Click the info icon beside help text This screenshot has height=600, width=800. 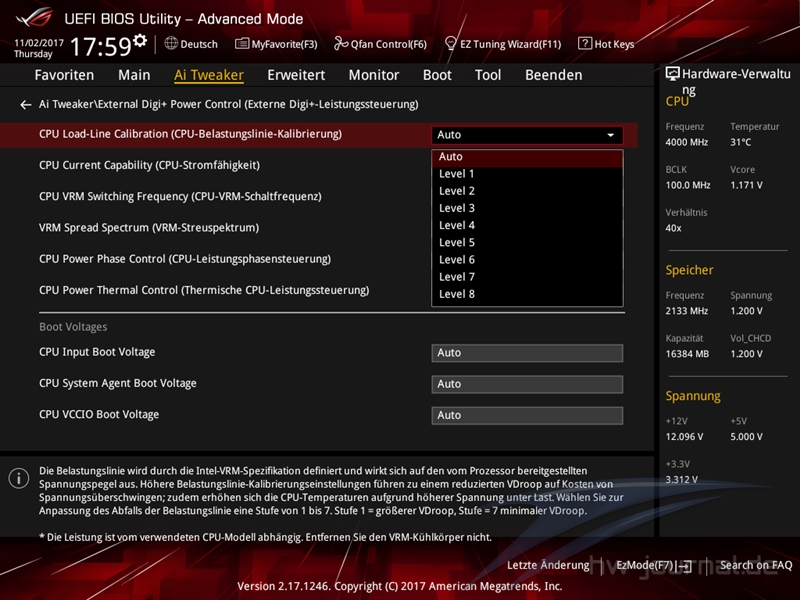tap(19, 479)
